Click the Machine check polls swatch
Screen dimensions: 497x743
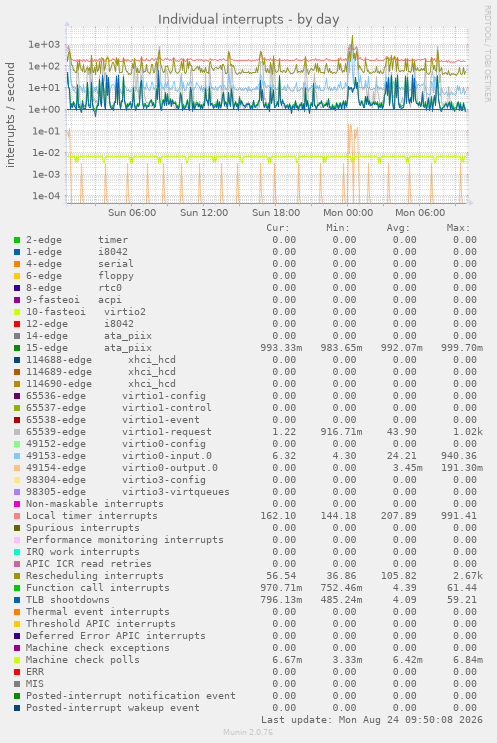click(17, 660)
